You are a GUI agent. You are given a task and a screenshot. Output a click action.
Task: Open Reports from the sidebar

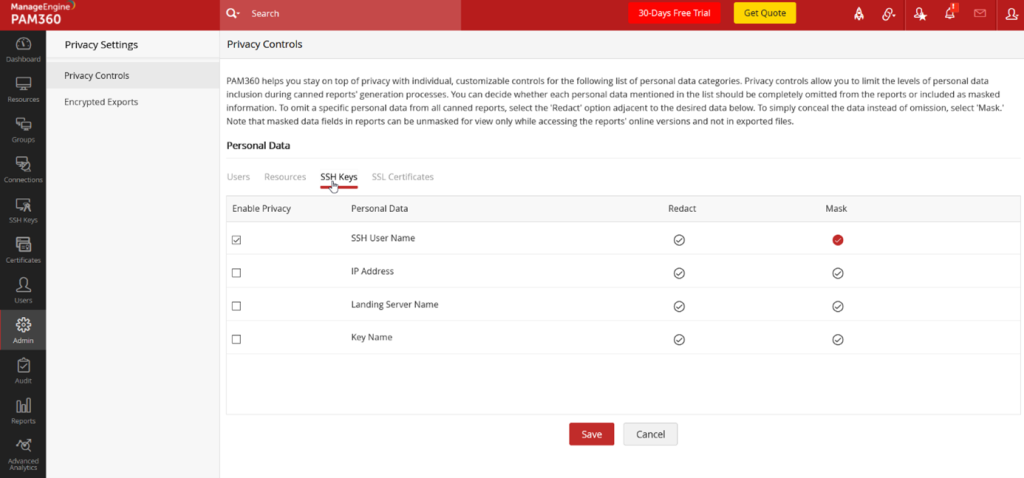[23, 409]
